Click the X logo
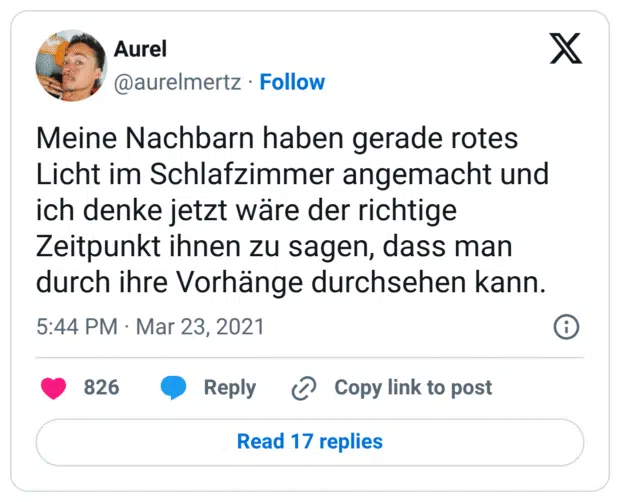620x502 pixels. point(565,48)
